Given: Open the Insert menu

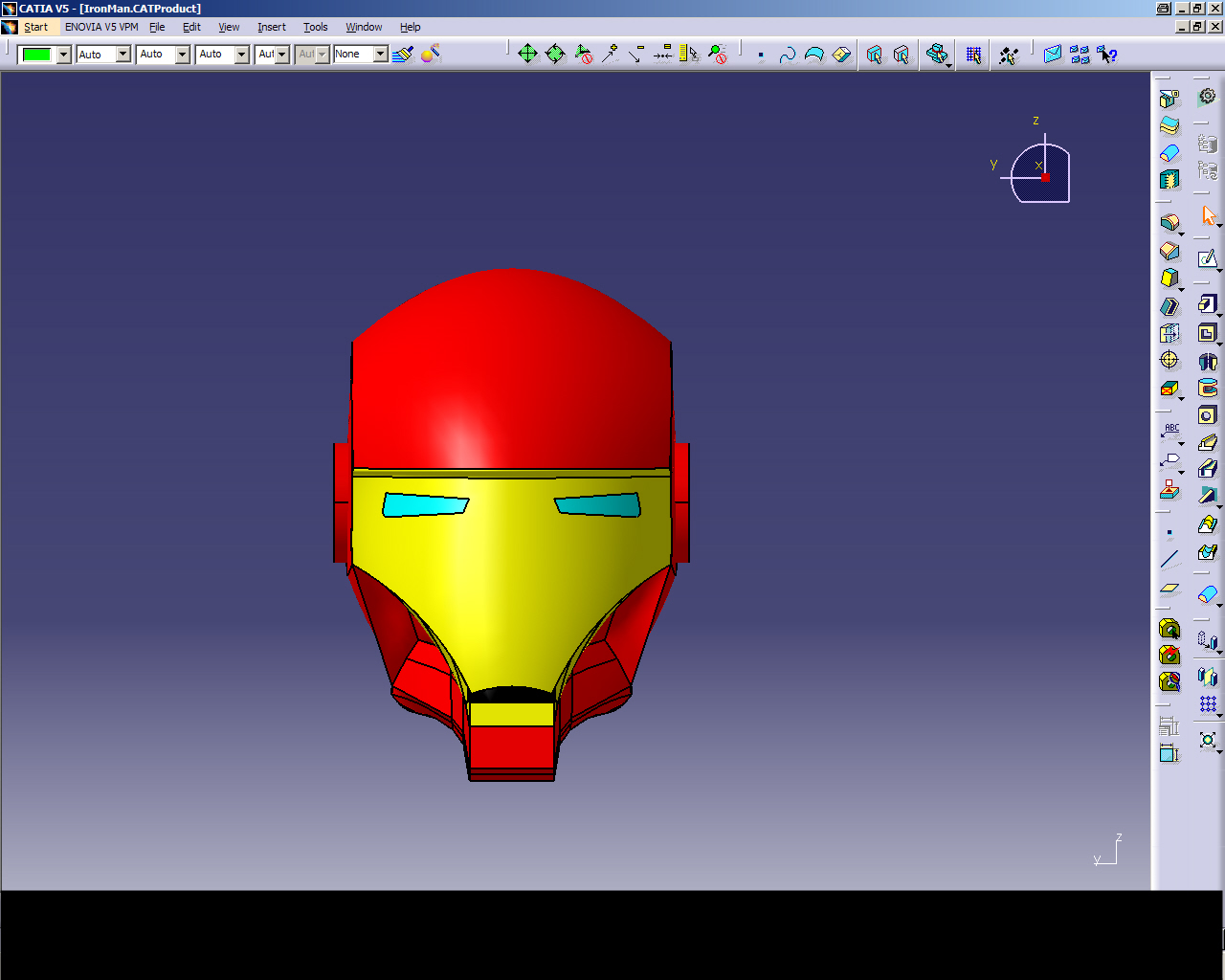Looking at the screenshot, I should pos(271,27).
